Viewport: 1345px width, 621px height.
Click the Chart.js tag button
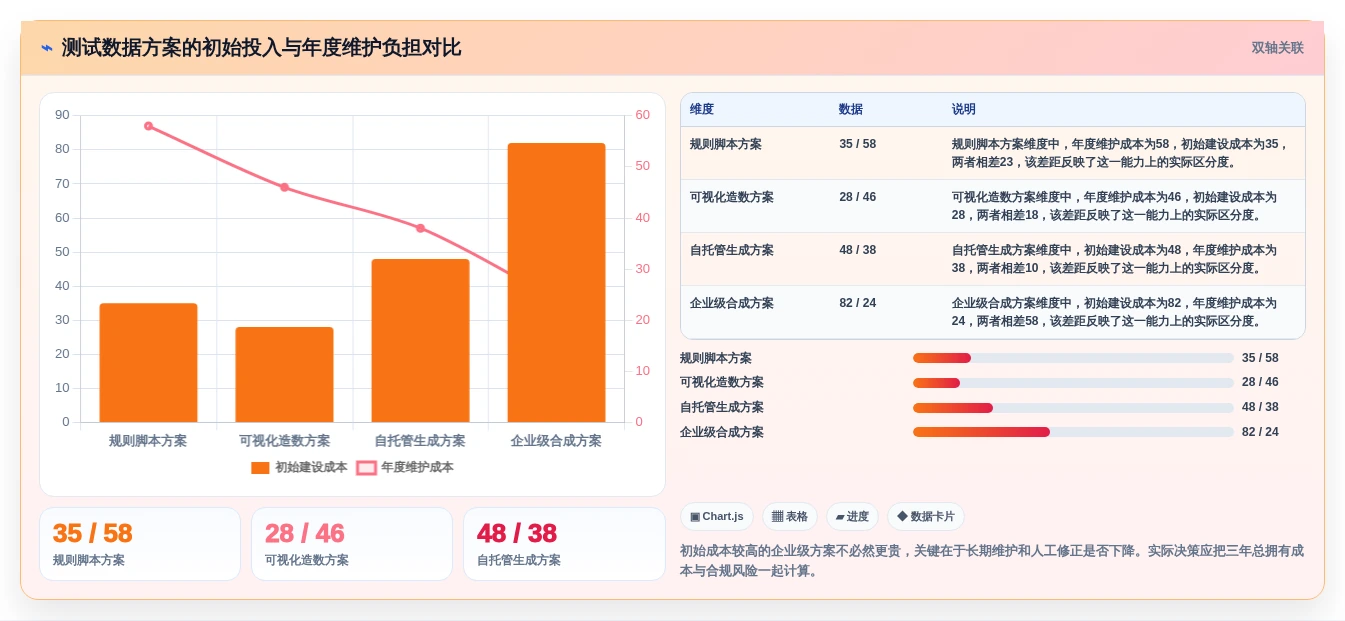click(716, 517)
